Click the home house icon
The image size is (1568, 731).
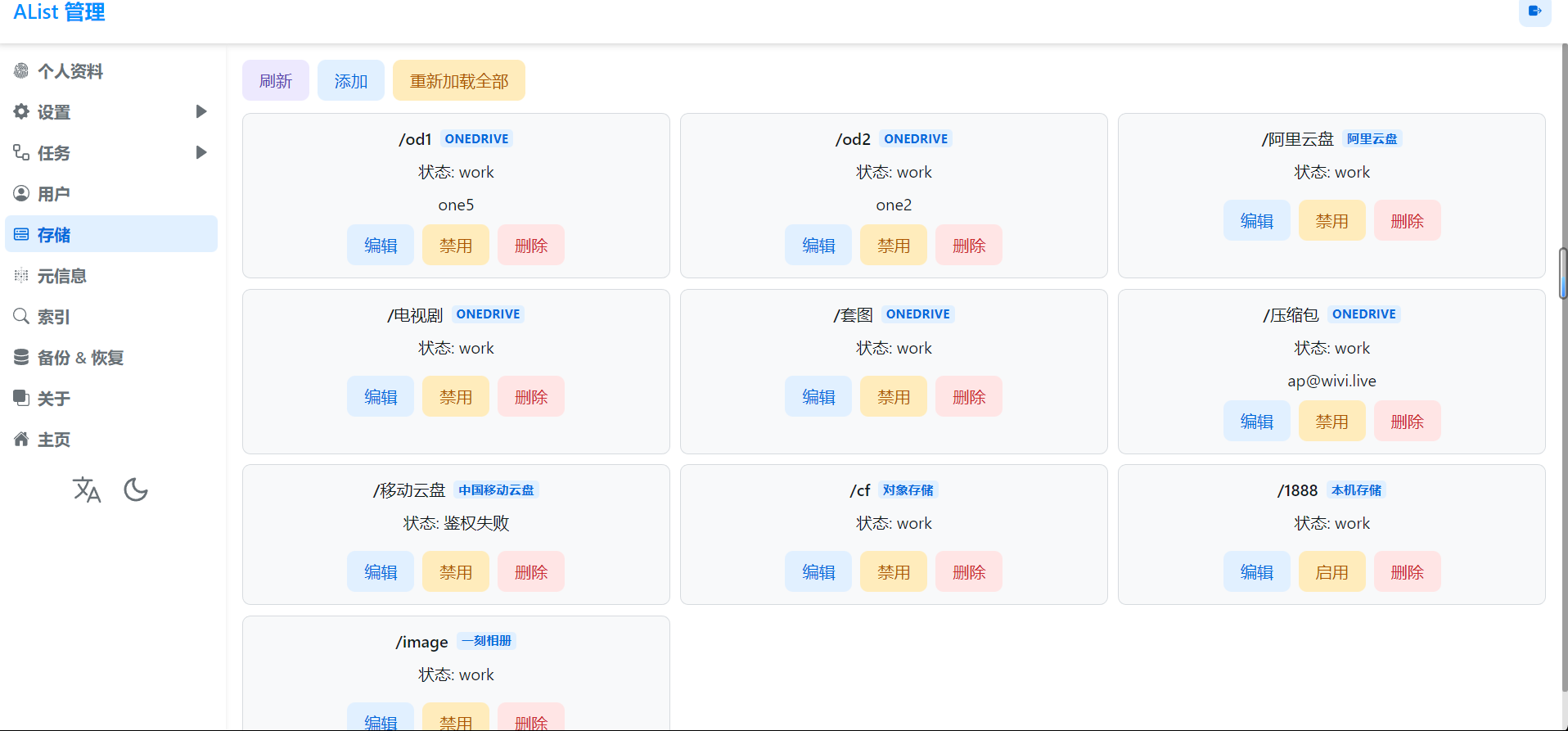(x=21, y=439)
